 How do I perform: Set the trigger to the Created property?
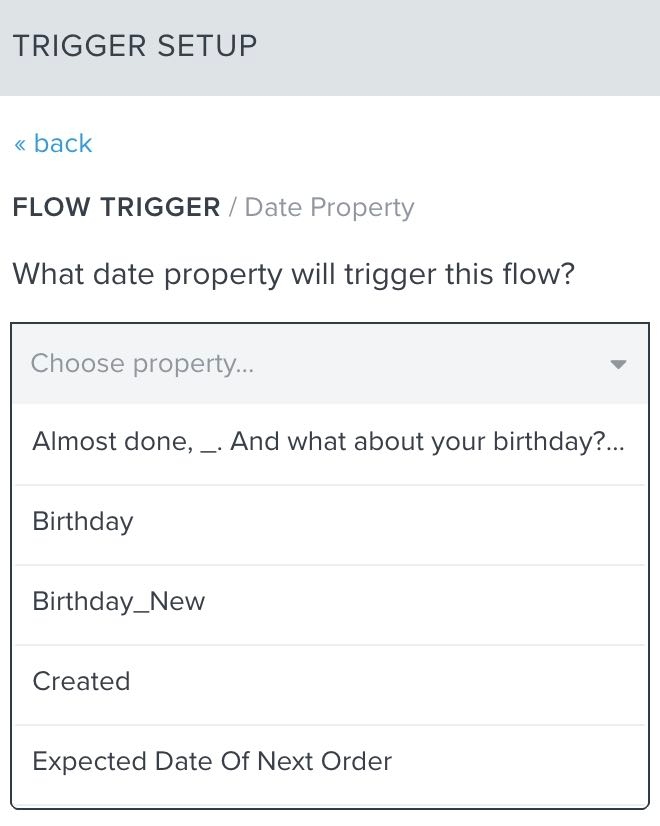point(82,682)
